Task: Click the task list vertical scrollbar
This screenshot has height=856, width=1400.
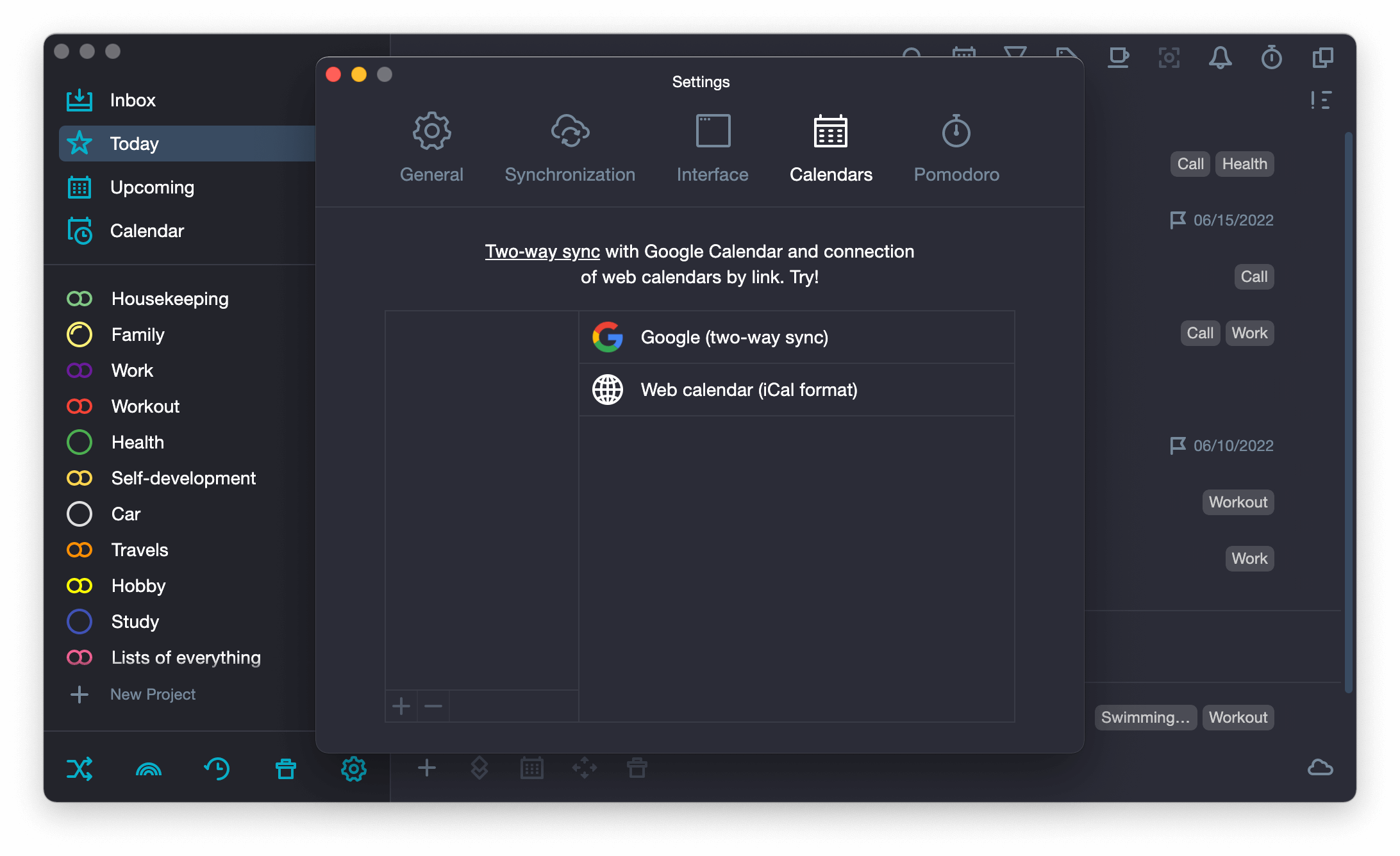Action: coord(1349,413)
